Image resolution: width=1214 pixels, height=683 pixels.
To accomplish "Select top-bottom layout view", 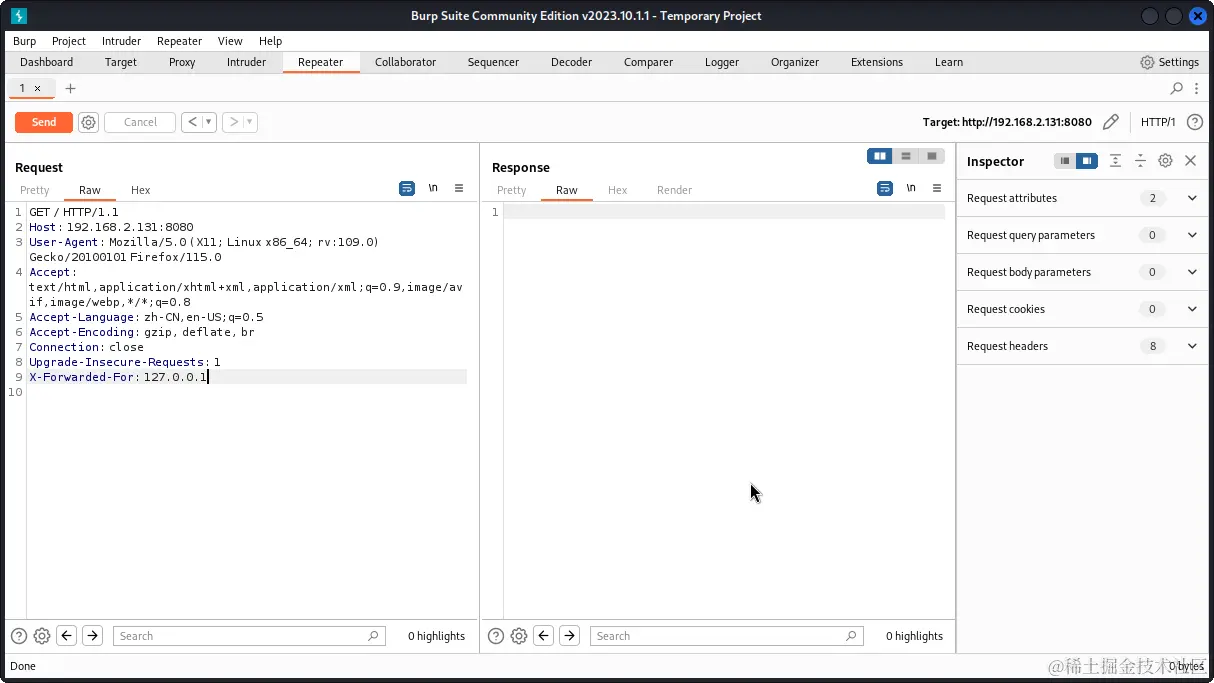I will point(906,156).
